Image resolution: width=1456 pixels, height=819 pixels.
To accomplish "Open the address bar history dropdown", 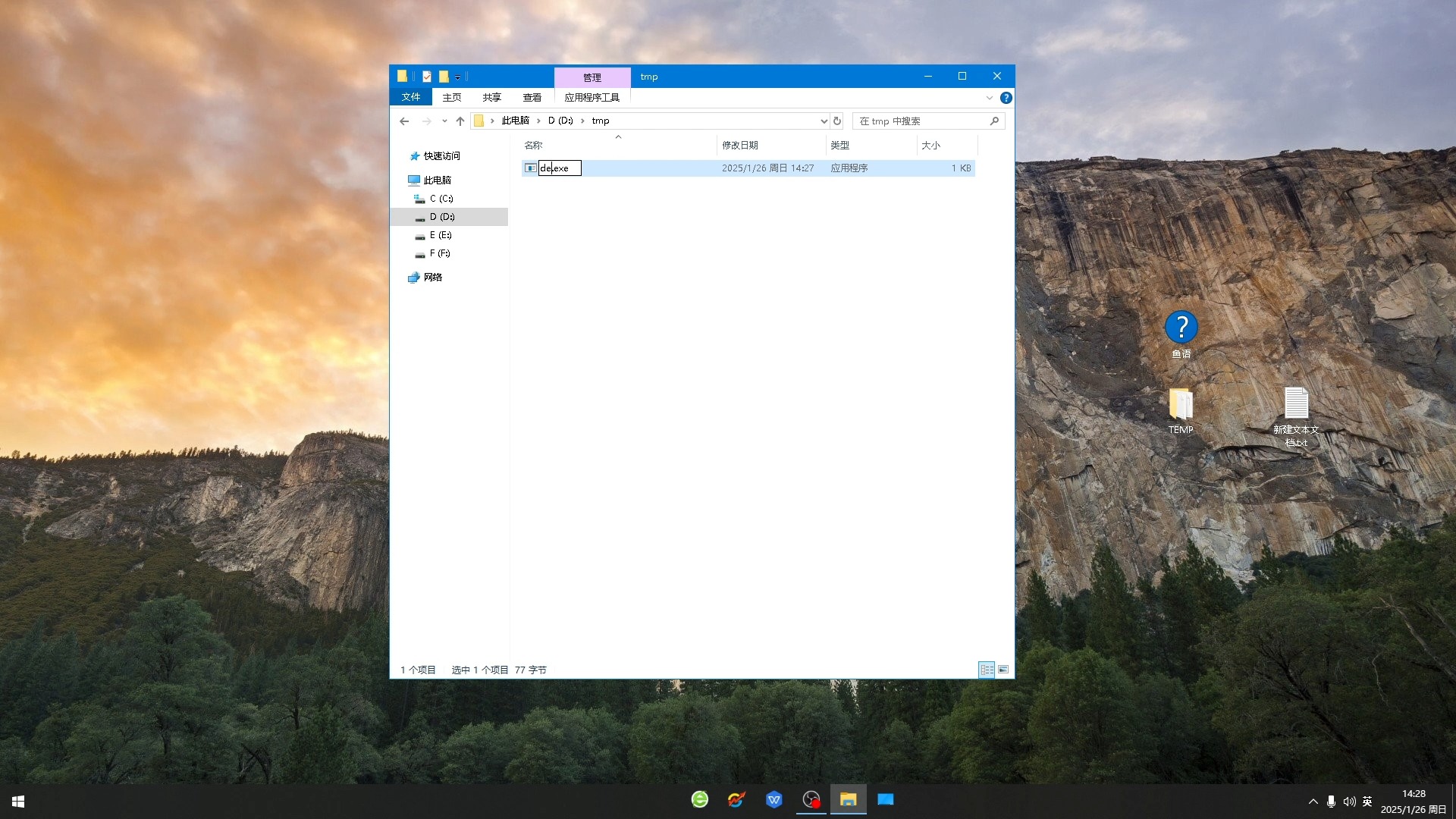I will pos(824,121).
